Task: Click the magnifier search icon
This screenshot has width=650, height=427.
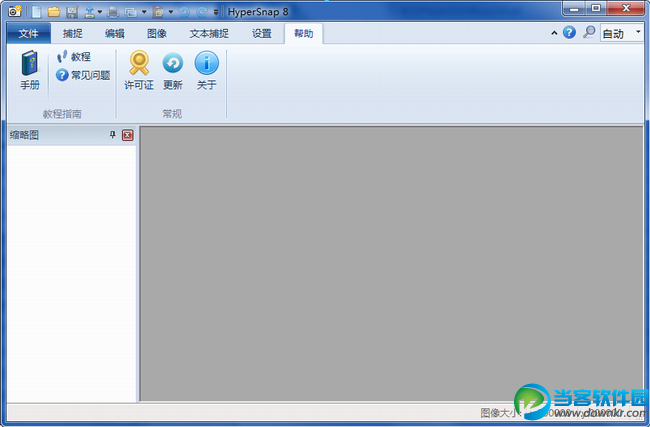Action: click(589, 32)
